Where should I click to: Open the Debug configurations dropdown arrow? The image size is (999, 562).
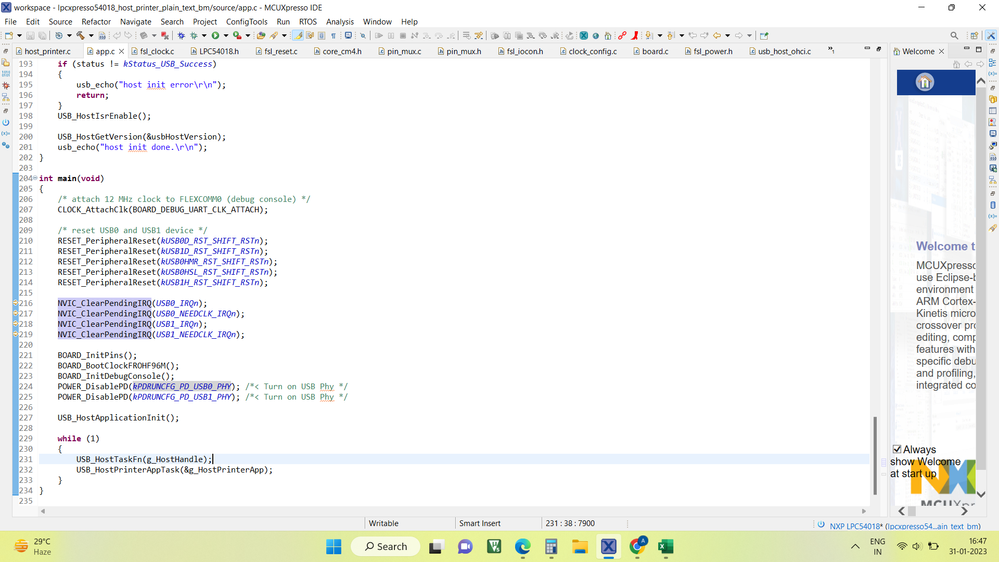point(204,36)
